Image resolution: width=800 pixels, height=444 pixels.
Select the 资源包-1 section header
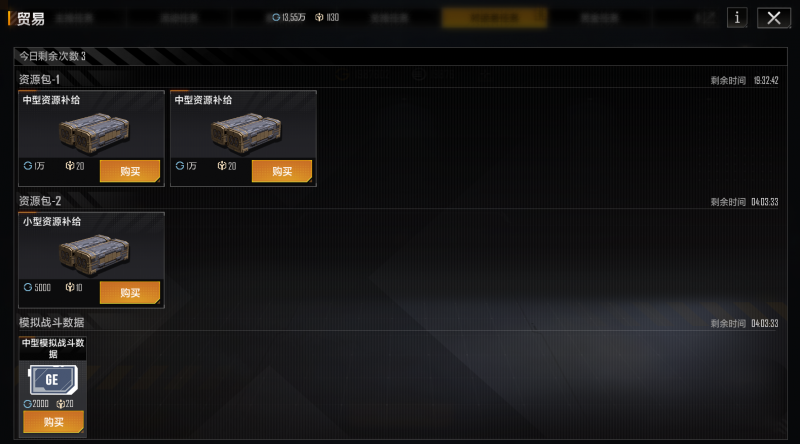click(x=39, y=80)
